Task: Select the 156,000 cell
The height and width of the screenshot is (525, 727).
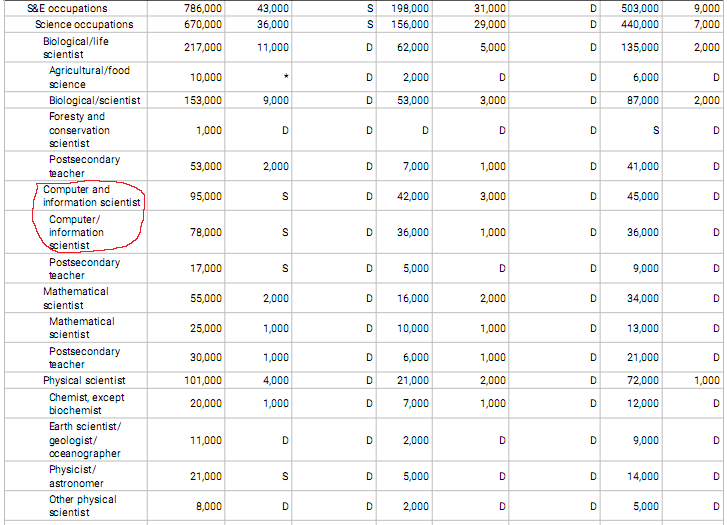Action: [x=410, y=24]
